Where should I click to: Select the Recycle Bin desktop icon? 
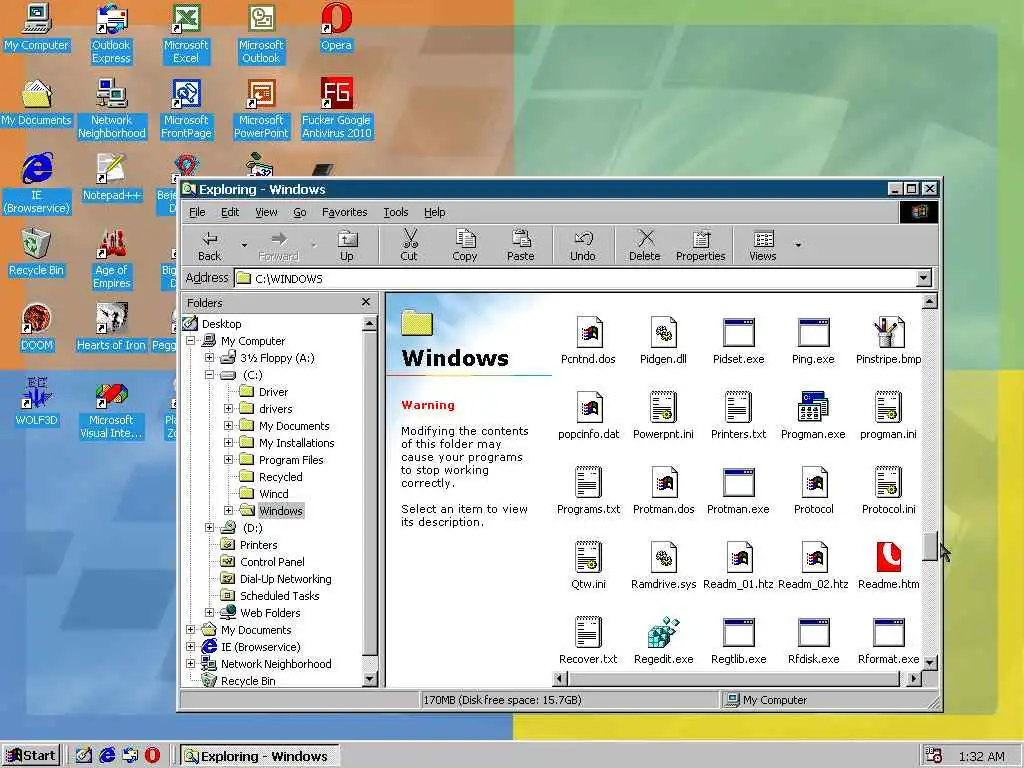point(37,252)
